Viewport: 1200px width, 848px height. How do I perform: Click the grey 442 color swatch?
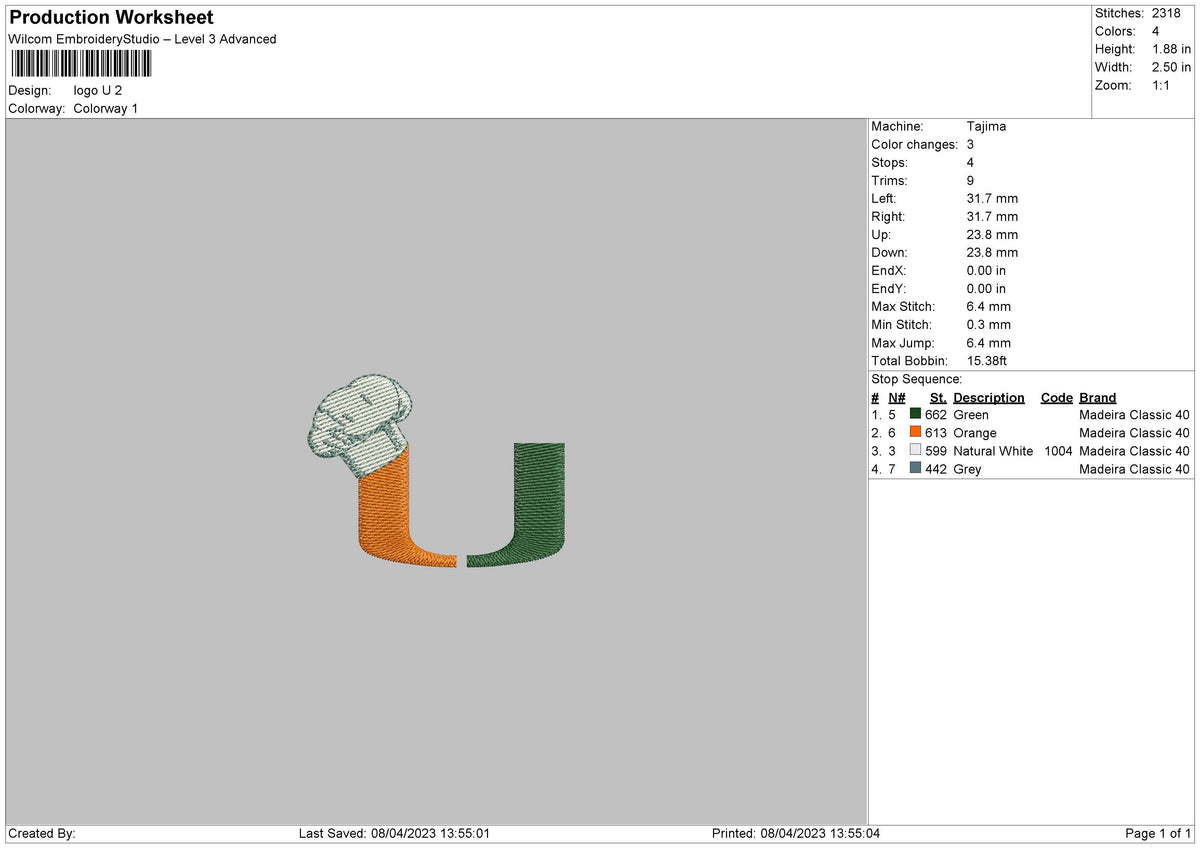915,468
